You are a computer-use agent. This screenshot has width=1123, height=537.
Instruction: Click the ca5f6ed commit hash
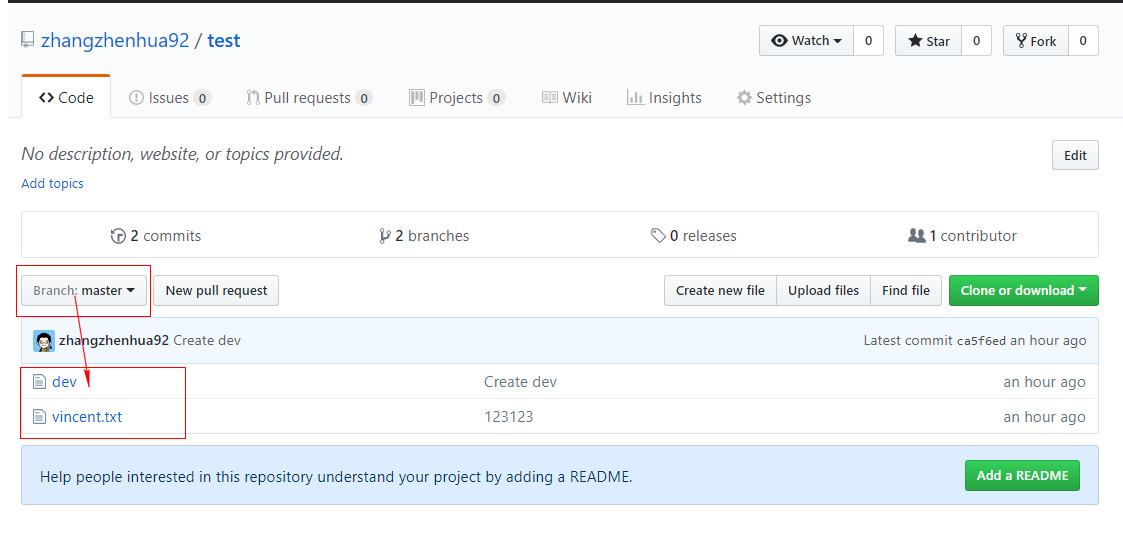click(981, 341)
